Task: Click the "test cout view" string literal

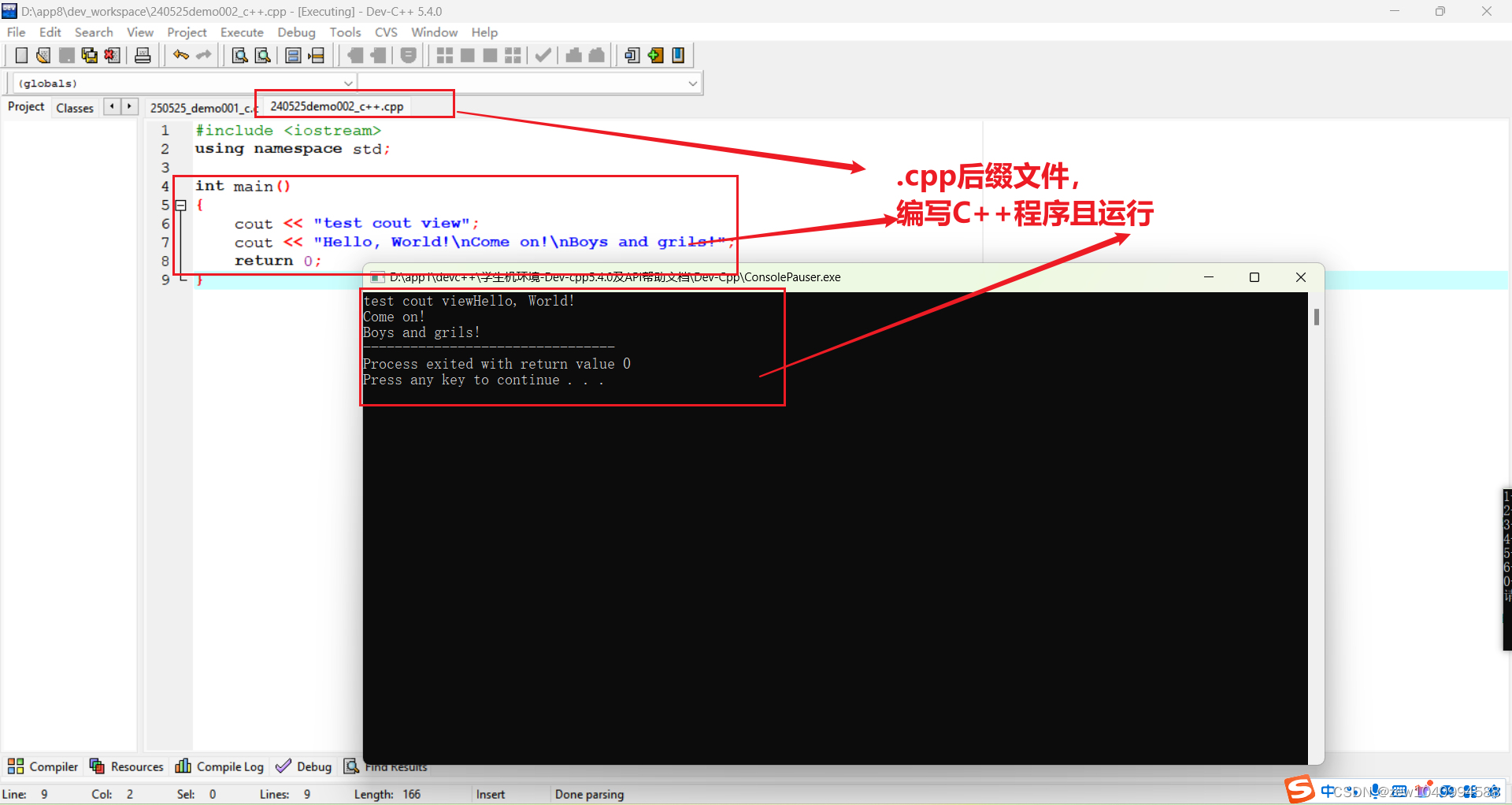Action: click(391, 224)
